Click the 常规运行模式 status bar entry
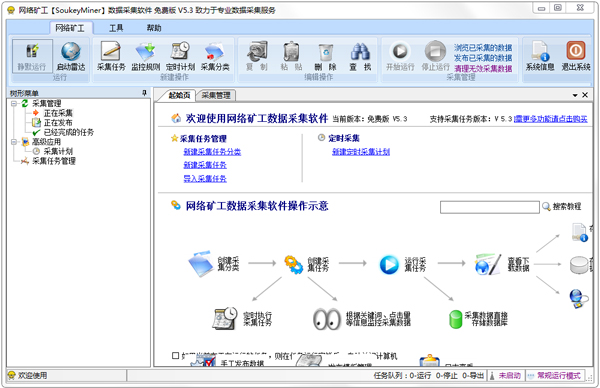 (x=559, y=376)
